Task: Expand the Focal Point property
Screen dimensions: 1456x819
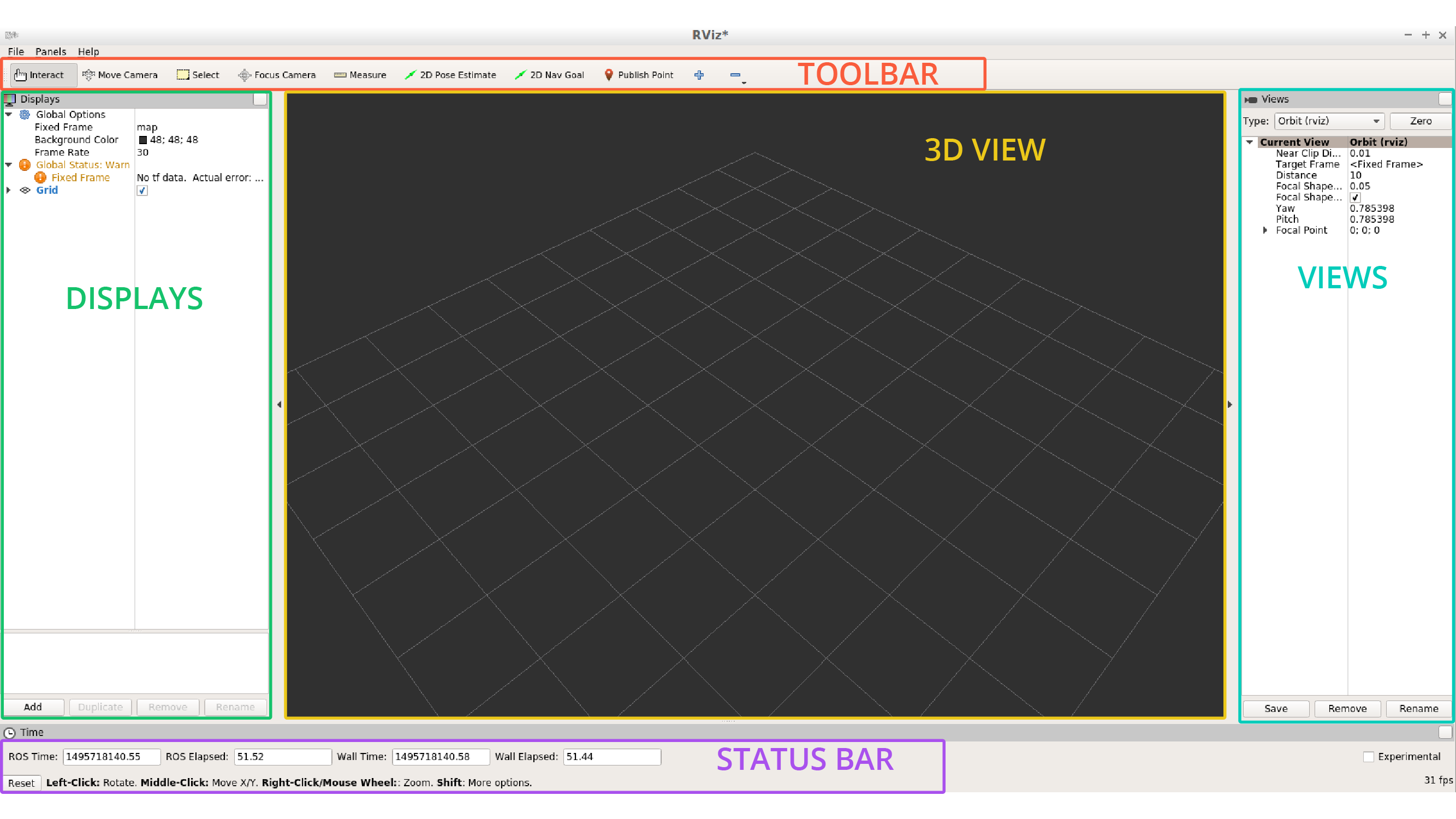Action: [1265, 230]
